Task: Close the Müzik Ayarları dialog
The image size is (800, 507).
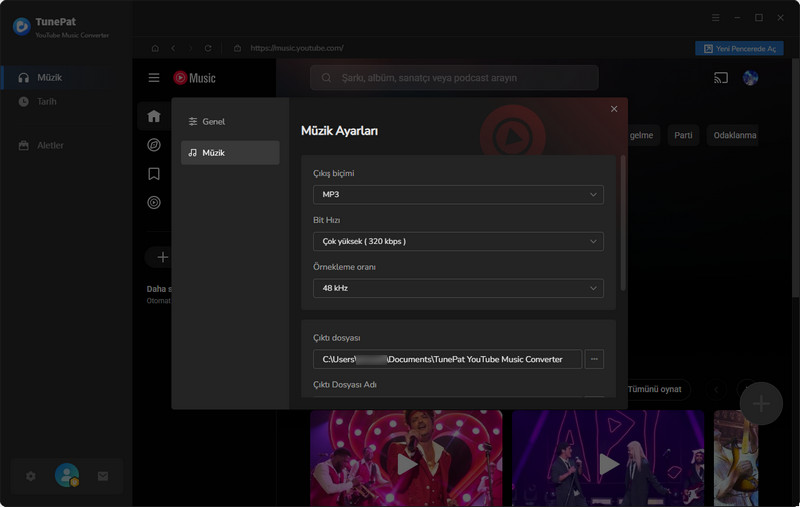Action: 614,108
